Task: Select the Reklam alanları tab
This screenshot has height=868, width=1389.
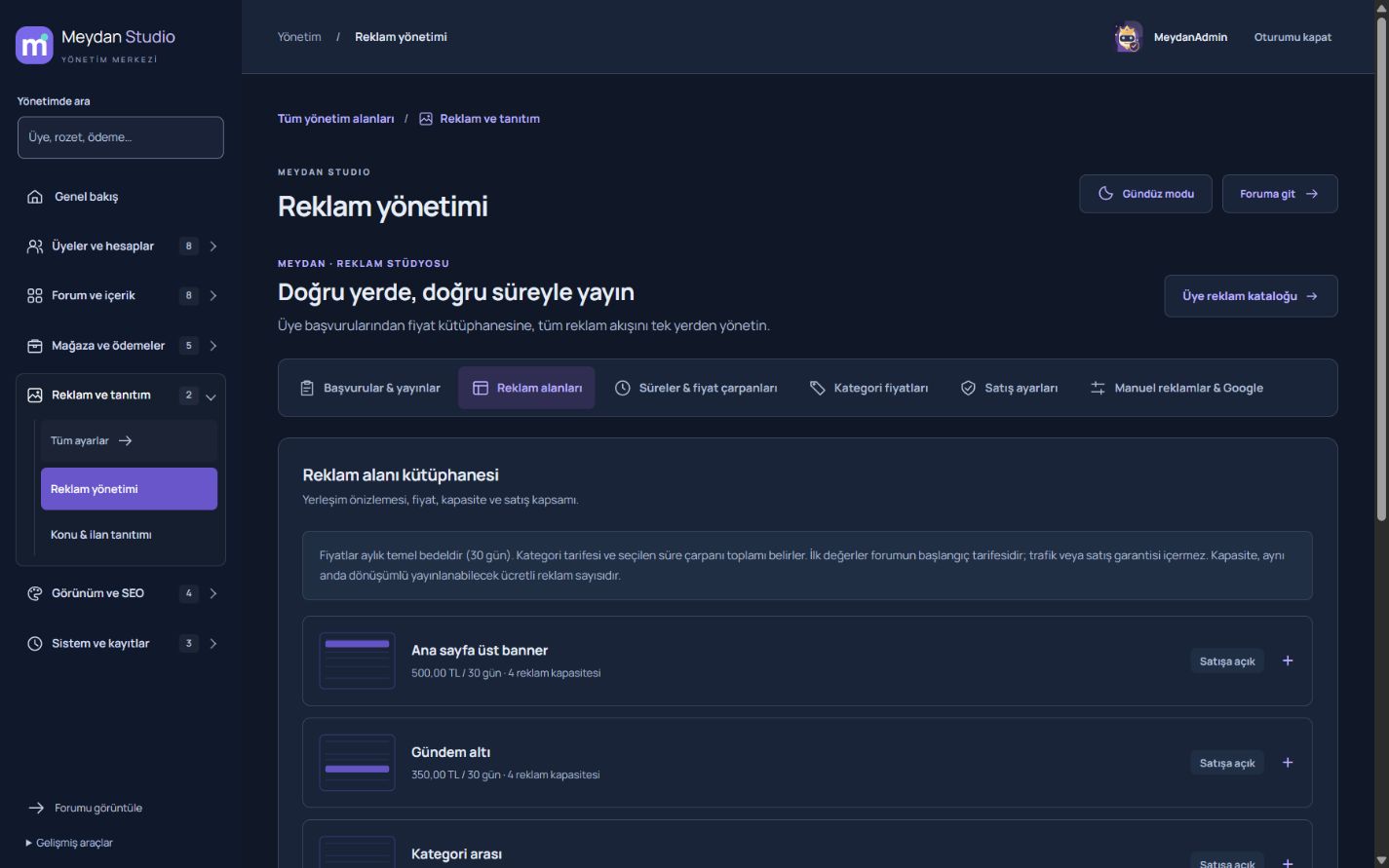Action: pyautogui.click(x=526, y=388)
